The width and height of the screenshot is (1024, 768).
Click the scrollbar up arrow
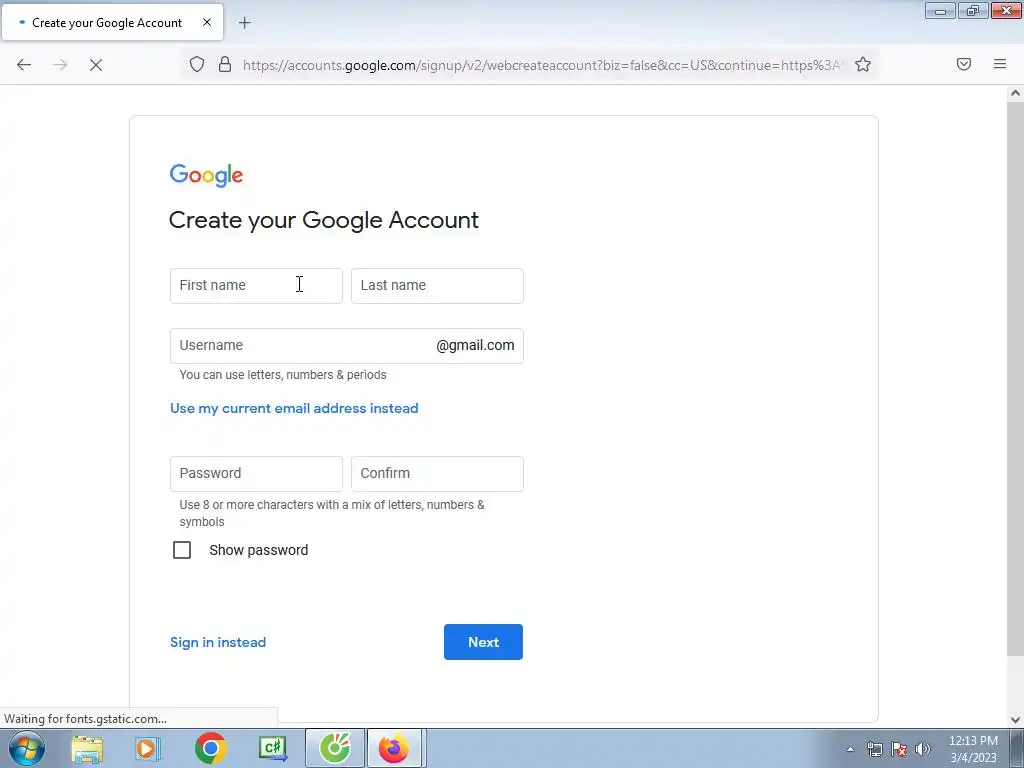click(1015, 93)
